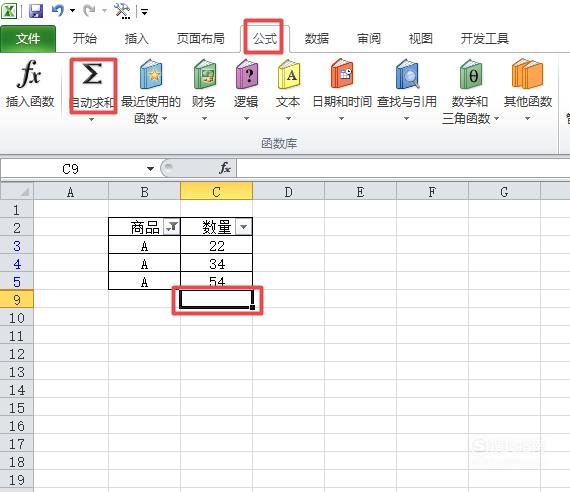Open the Text (文本) functions book icon
Viewport: 570px width, 492px height.
(x=289, y=74)
